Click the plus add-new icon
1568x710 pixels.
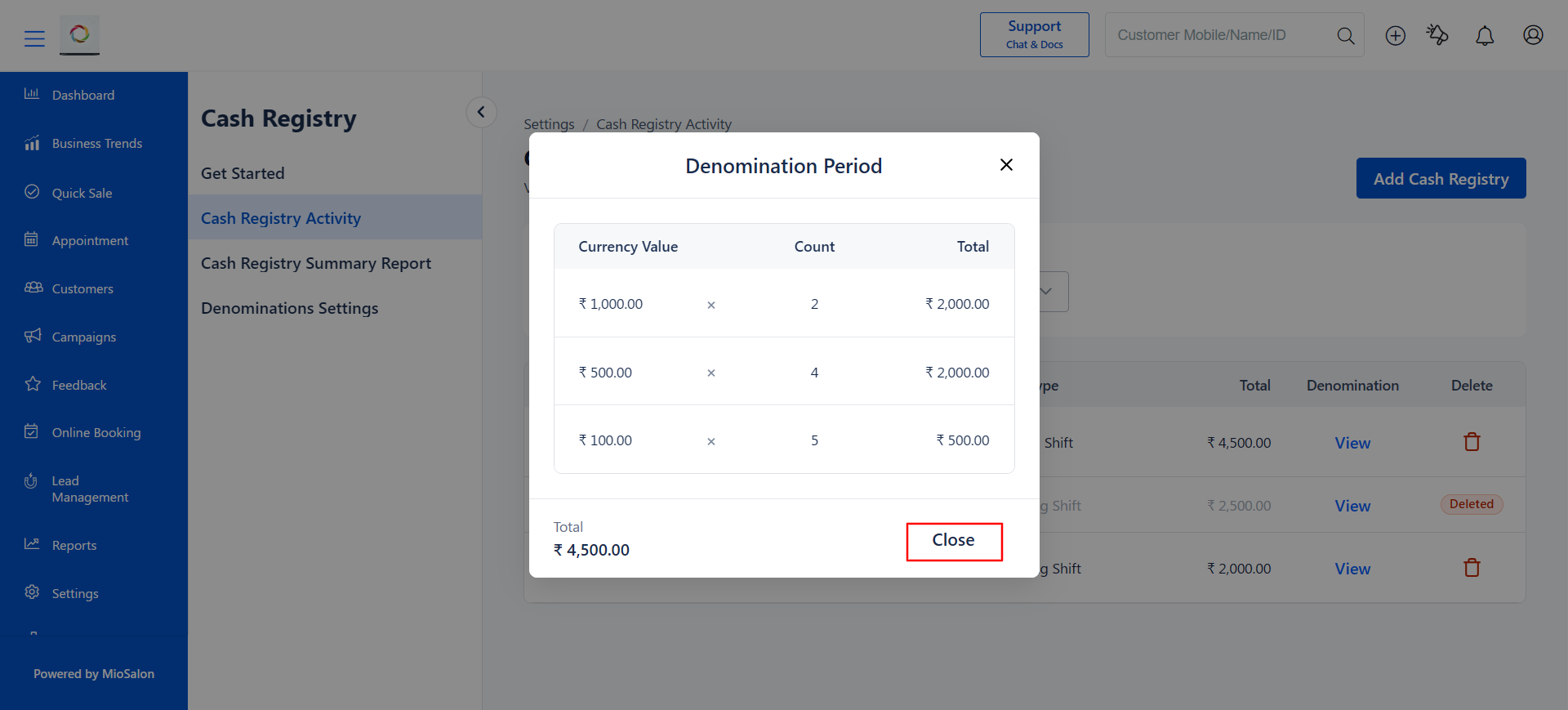1395,35
